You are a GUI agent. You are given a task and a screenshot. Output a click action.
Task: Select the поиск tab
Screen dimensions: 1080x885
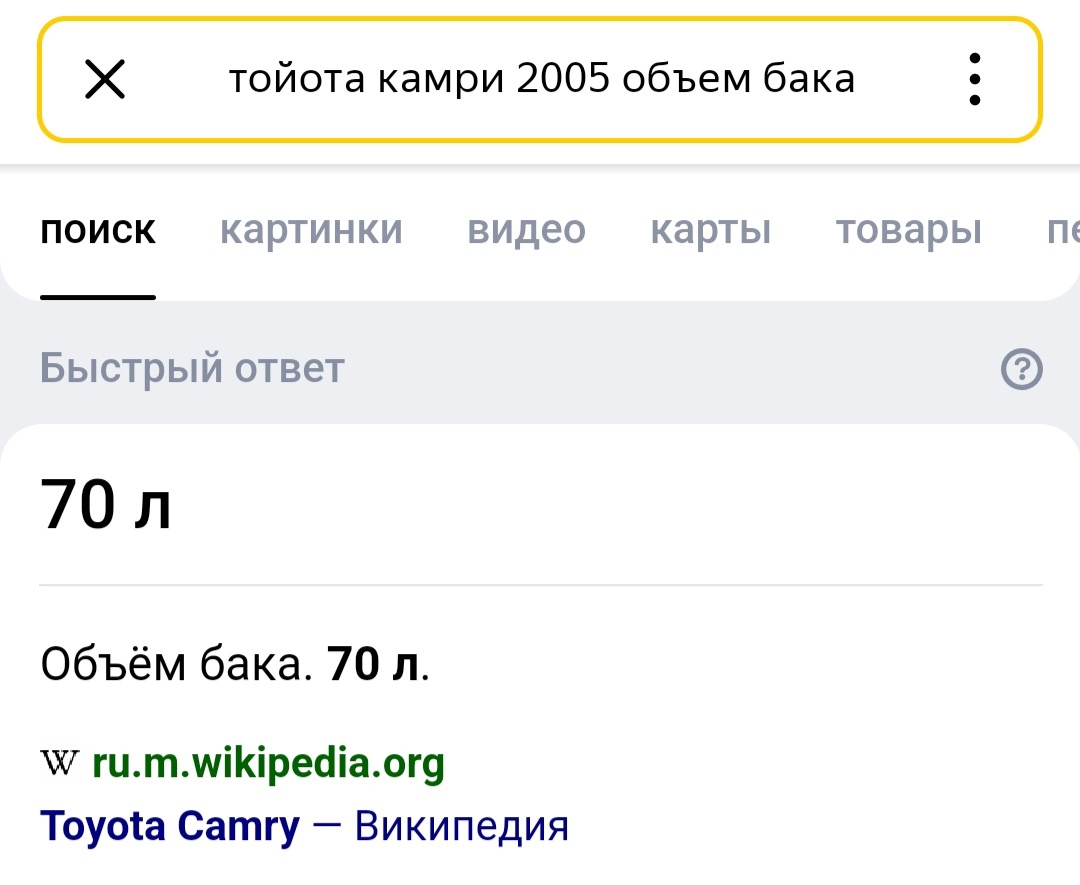pyautogui.click(x=98, y=231)
